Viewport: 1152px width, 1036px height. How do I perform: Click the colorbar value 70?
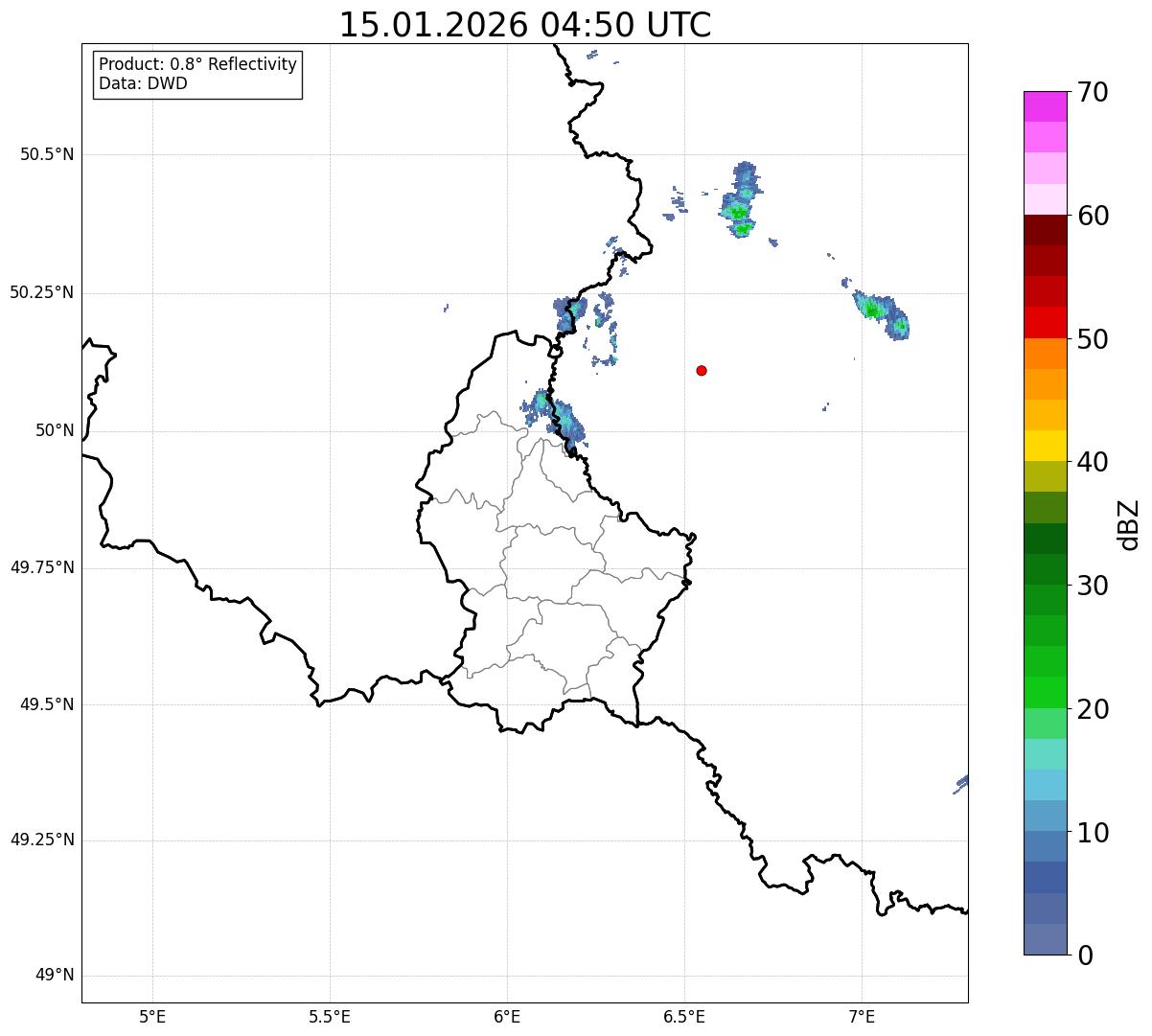1093,92
